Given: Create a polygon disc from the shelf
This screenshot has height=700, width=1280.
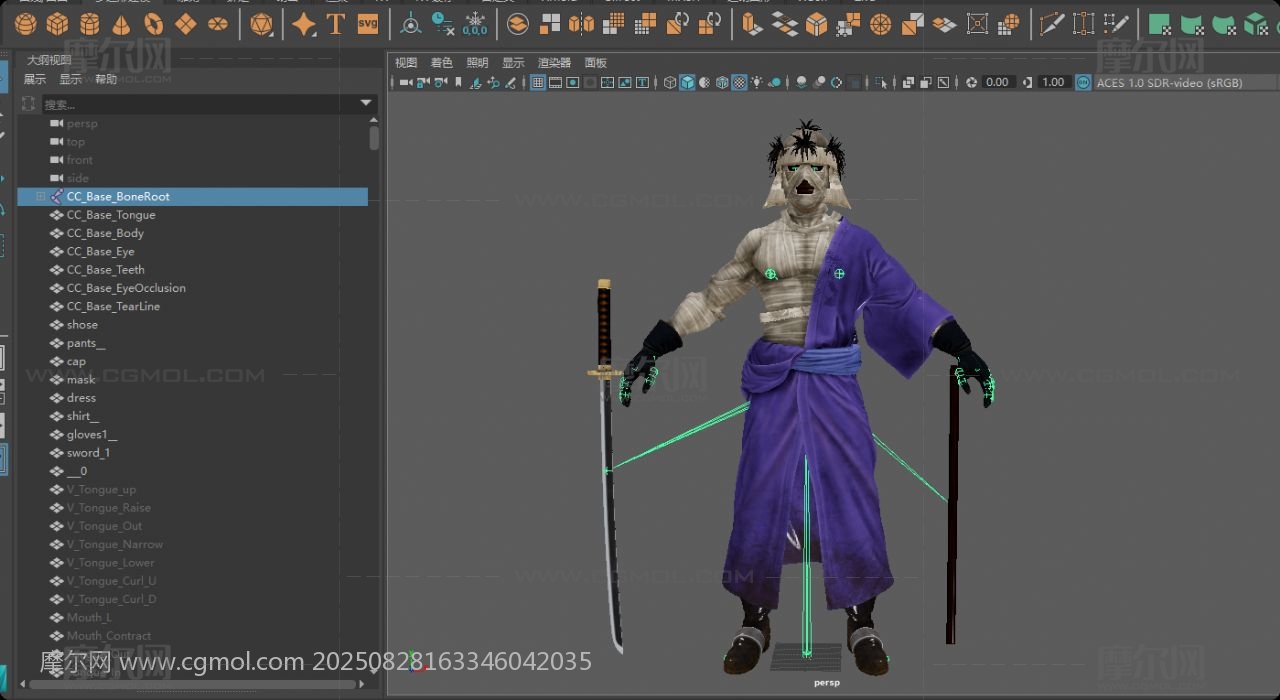Looking at the screenshot, I should tap(217, 24).
